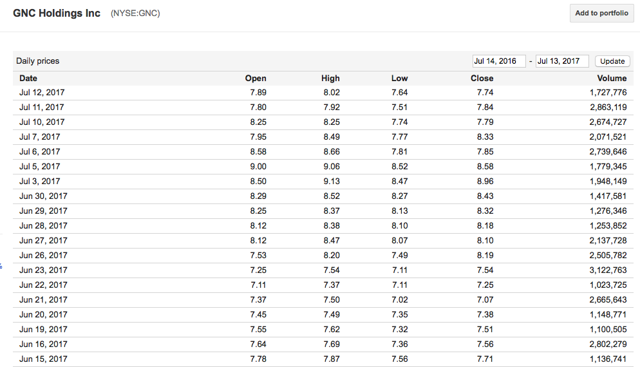This screenshot has width=640, height=367.
Task: Click close price 7.71 for Jun 15
Action: point(485,359)
